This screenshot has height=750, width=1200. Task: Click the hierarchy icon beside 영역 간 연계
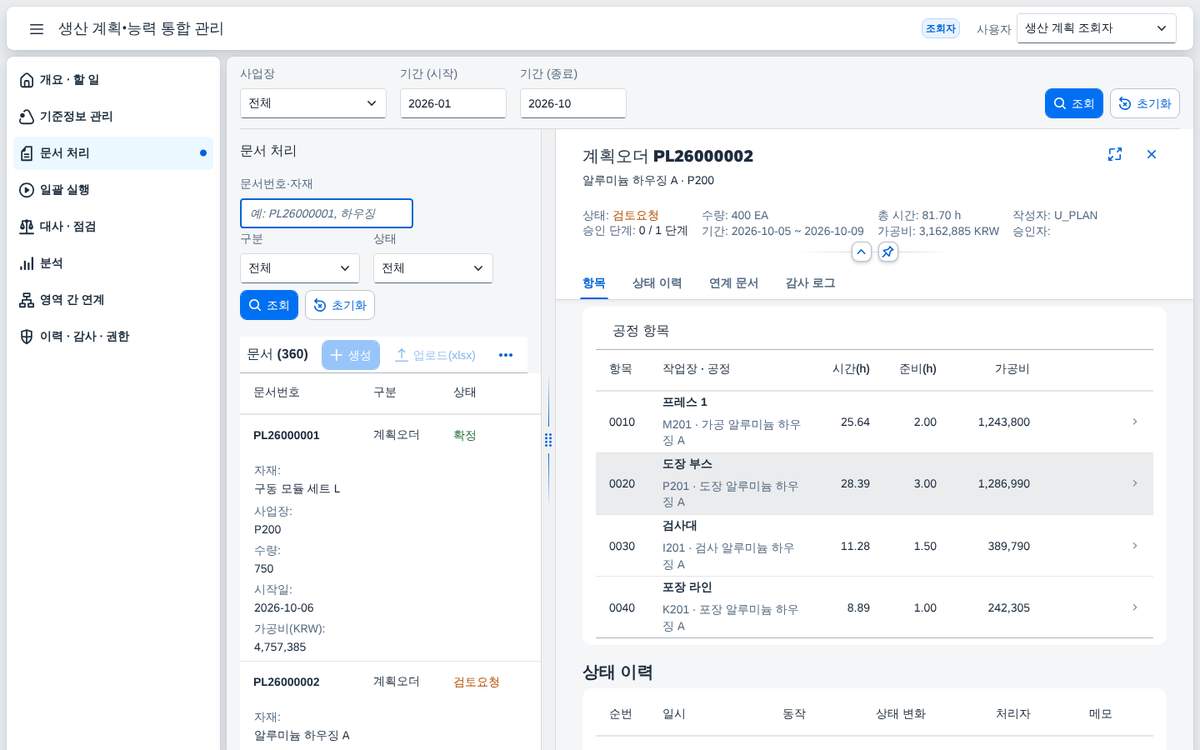click(27, 300)
